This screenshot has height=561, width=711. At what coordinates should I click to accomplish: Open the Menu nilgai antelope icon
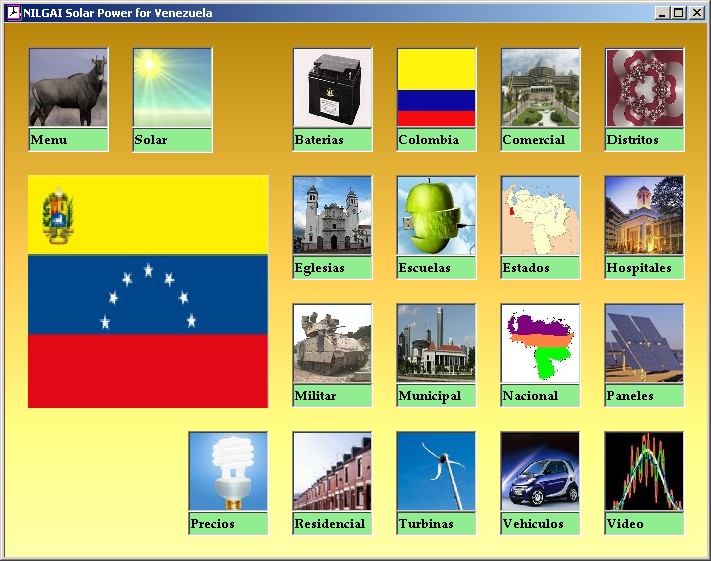point(68,87)
